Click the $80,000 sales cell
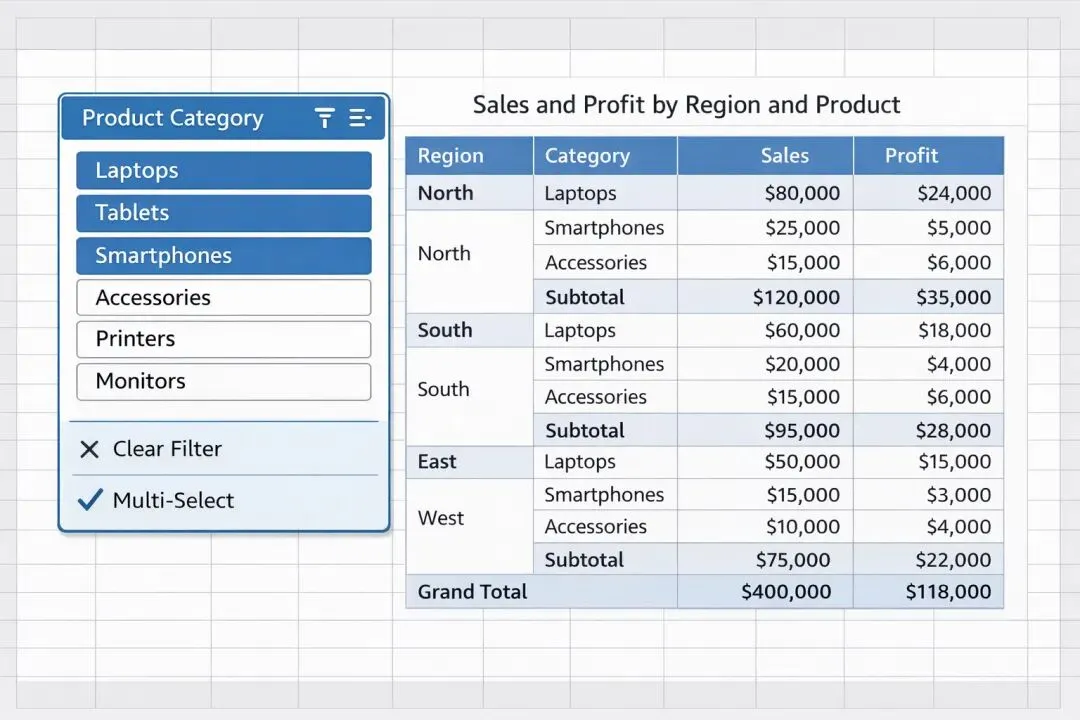The width and height of the screenshot is (1080, 720). 765,193
